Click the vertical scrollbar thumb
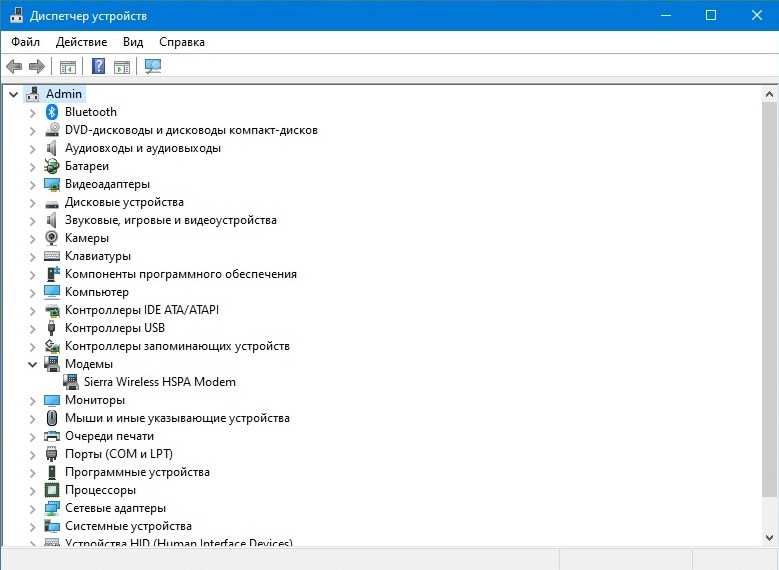Image resolution: width=779 pixels, height=570 pixels. pos(770,299)
